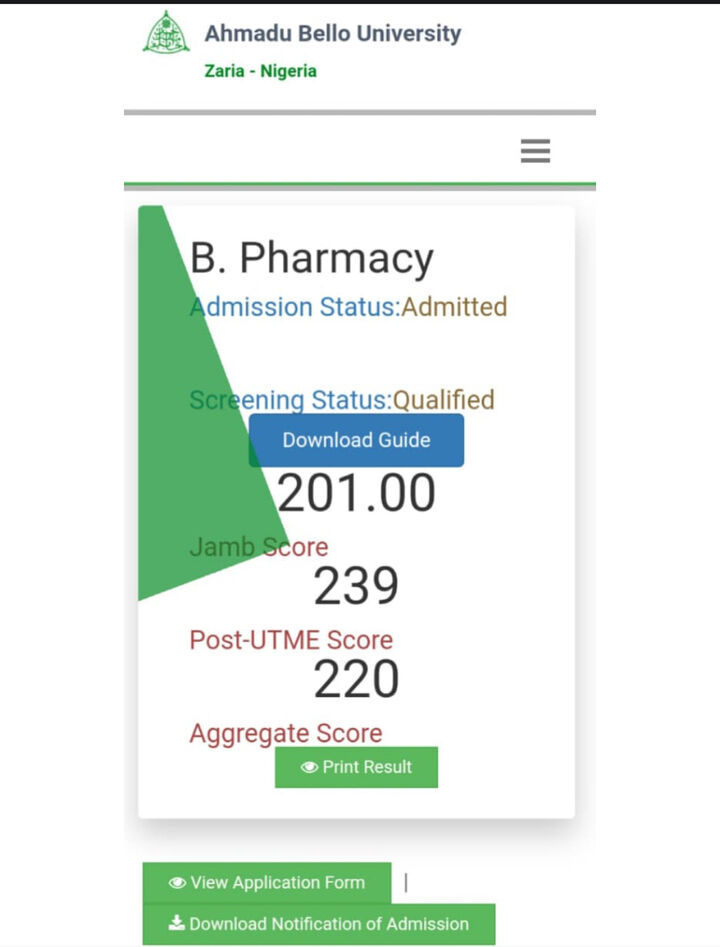720x947 pixels.
Task: Click the Qualified screening status text
Action: pos(443,400)
